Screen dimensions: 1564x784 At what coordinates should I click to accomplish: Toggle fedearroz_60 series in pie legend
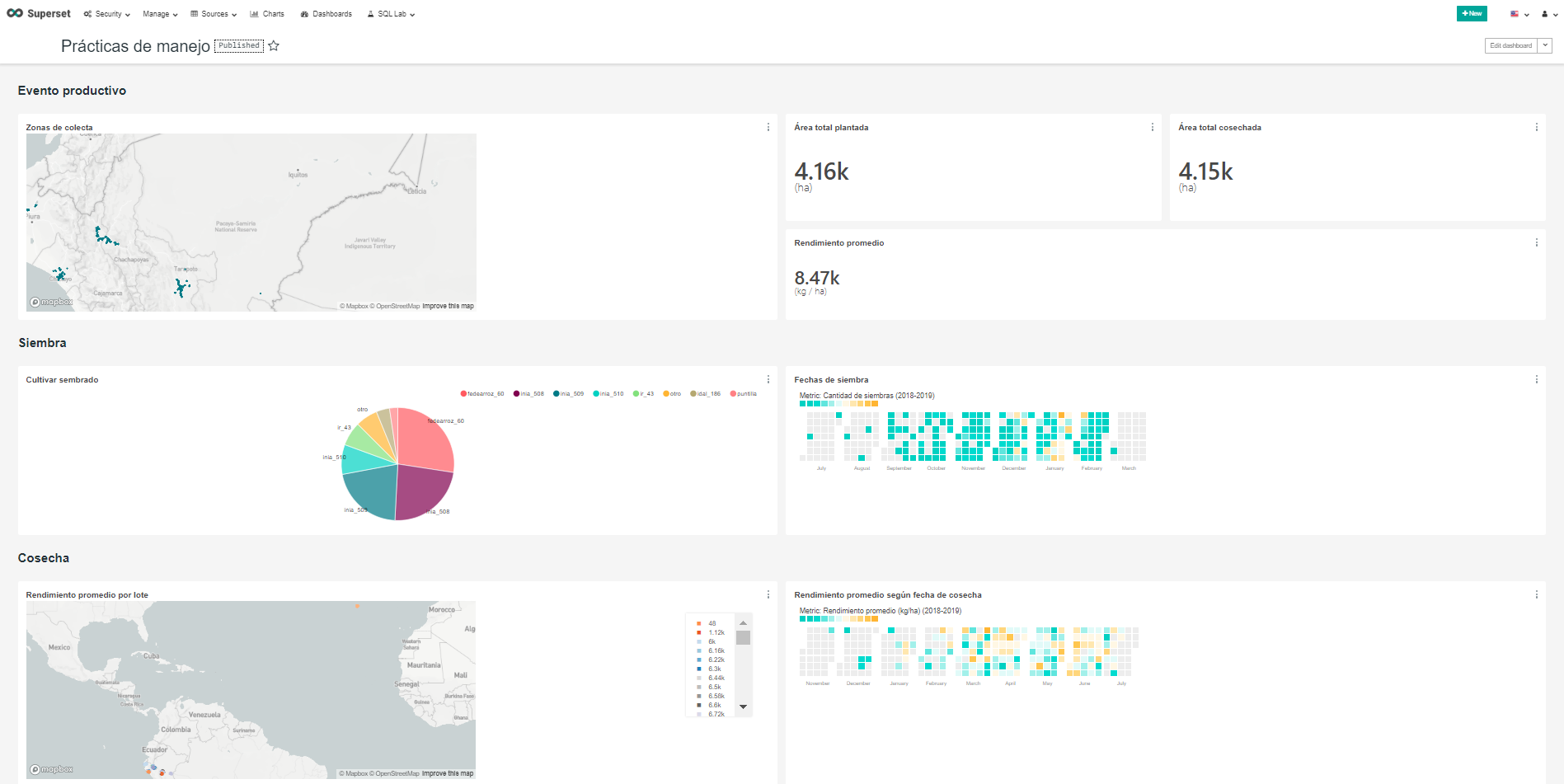pos(482,393)
